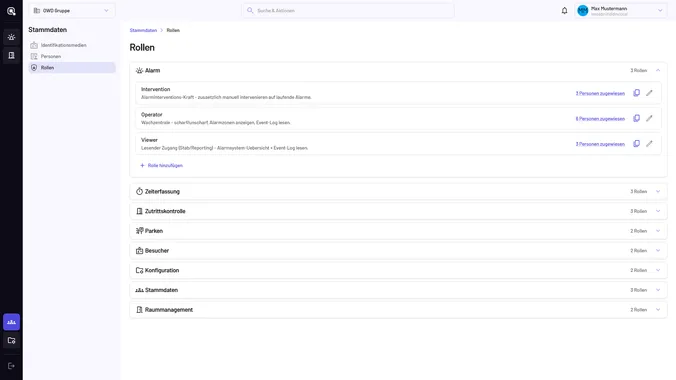Click the Zutrittskontrolle door icon

[139, 211]
